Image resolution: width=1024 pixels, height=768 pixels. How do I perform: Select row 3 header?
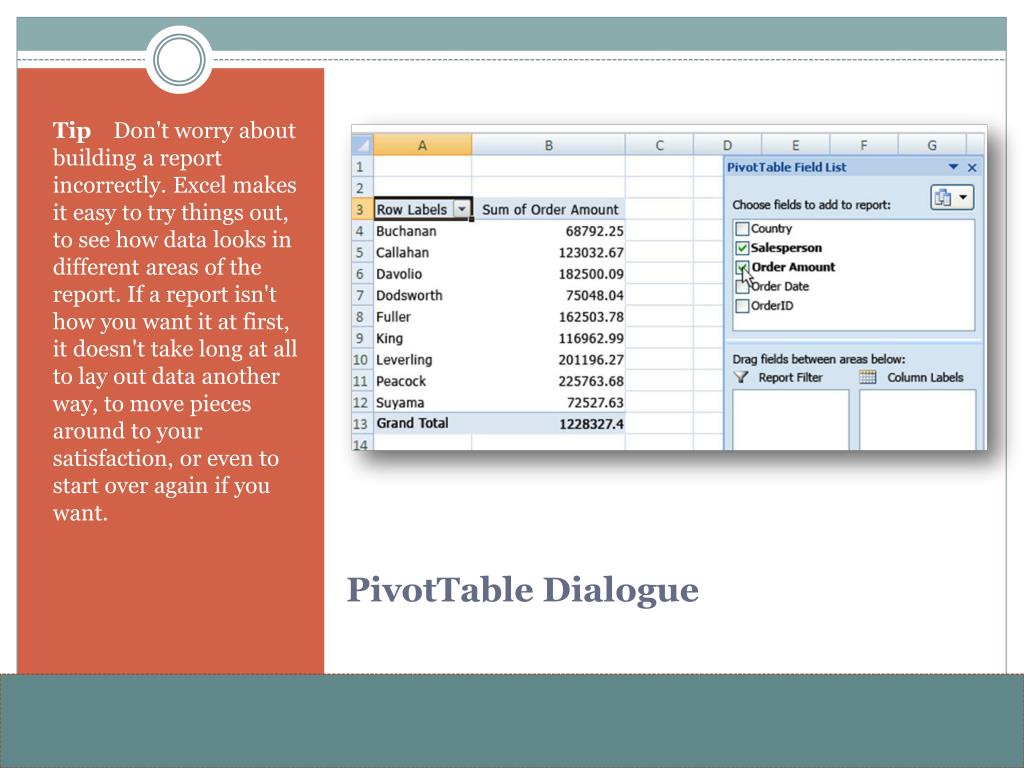tap(362, 210)
